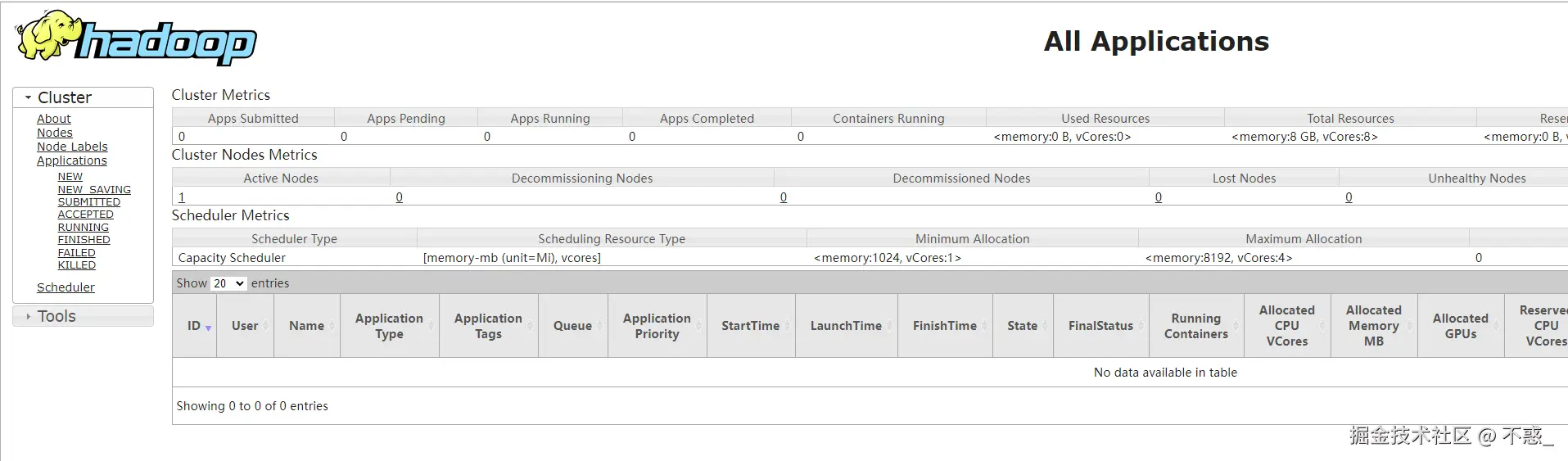Filter applications by FINISHED state
This screenshot has height=461, width=1568.
point(84,240)
